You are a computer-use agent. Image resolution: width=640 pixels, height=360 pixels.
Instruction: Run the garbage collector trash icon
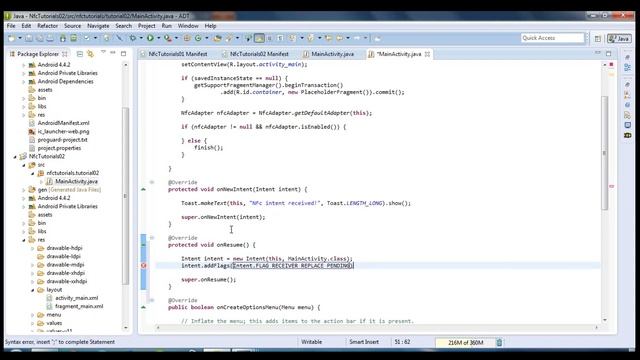pyautogui.click(x=499, y=342)
